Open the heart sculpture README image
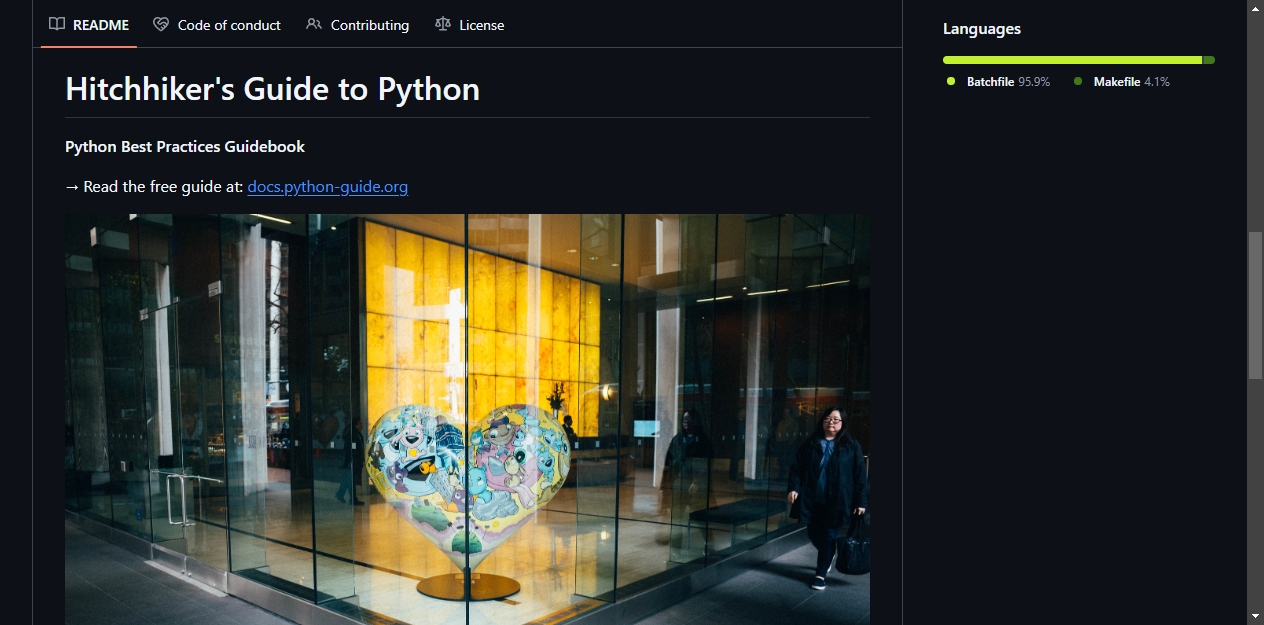1264x625 pixels. pos(467,419)
